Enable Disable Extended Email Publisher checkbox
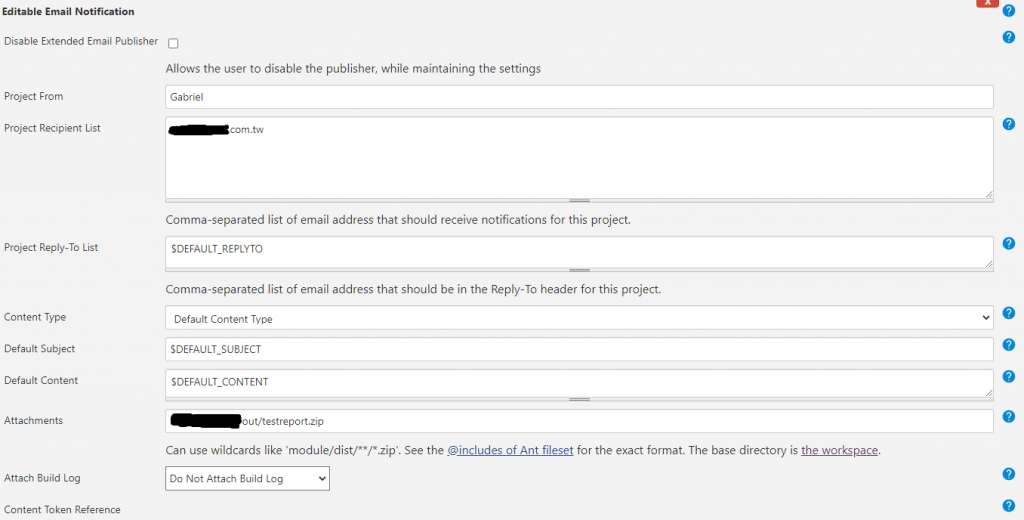1024x520 pixels. pyautogui.click(x=173, y=43)
